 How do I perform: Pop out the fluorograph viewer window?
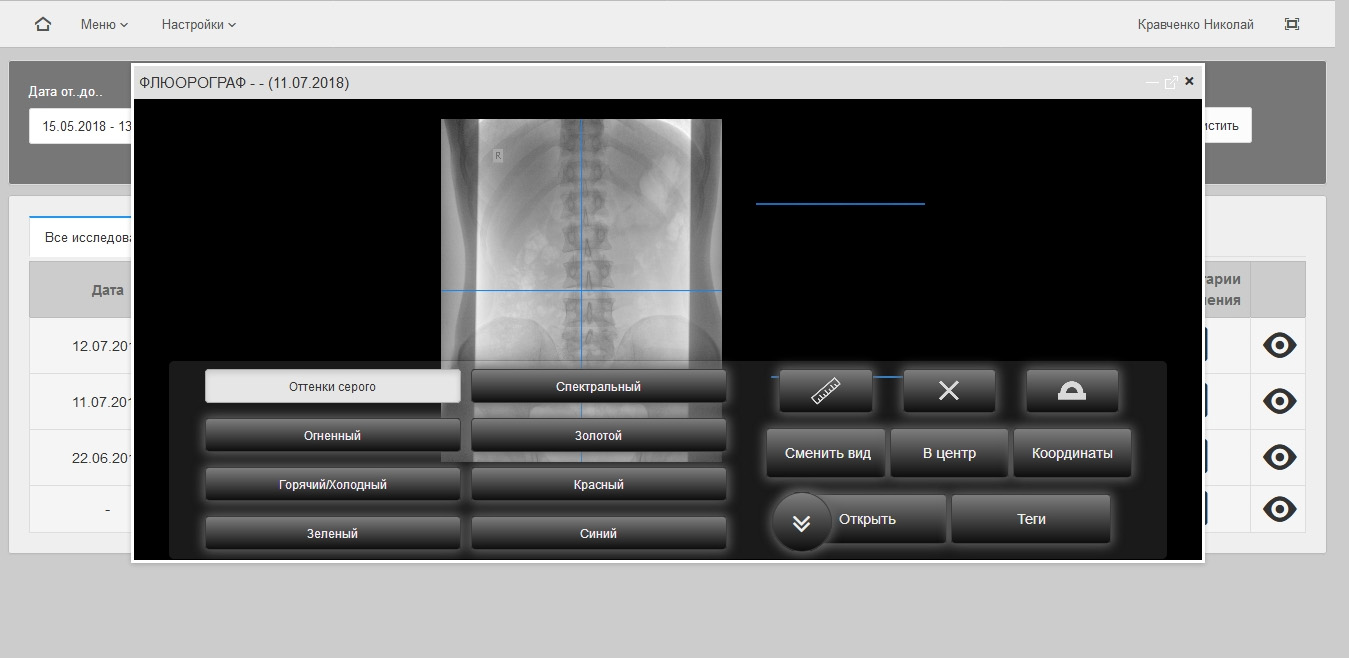(1171, 82)
